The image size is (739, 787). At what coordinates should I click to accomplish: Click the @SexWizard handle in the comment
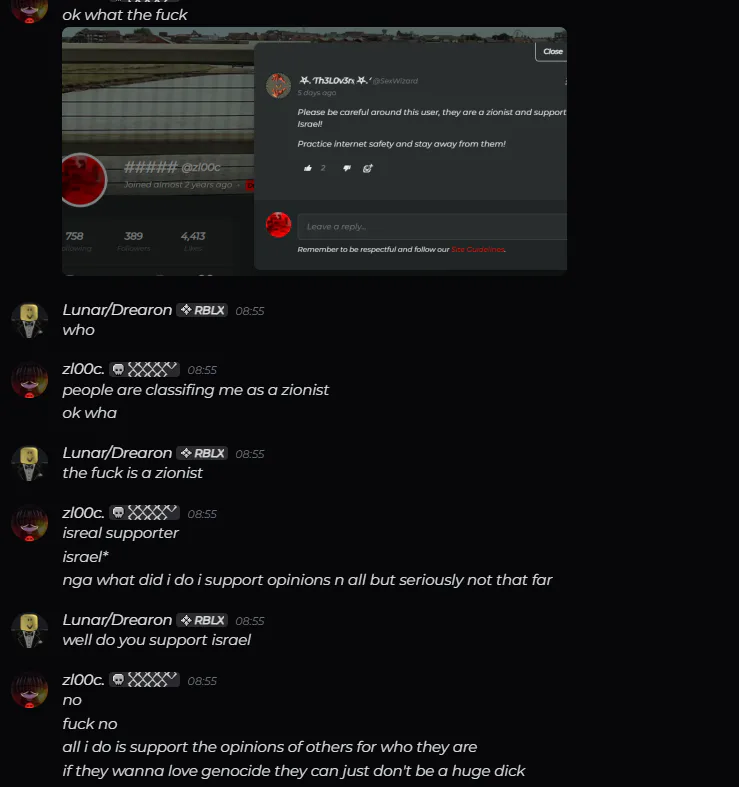[395, 81]
